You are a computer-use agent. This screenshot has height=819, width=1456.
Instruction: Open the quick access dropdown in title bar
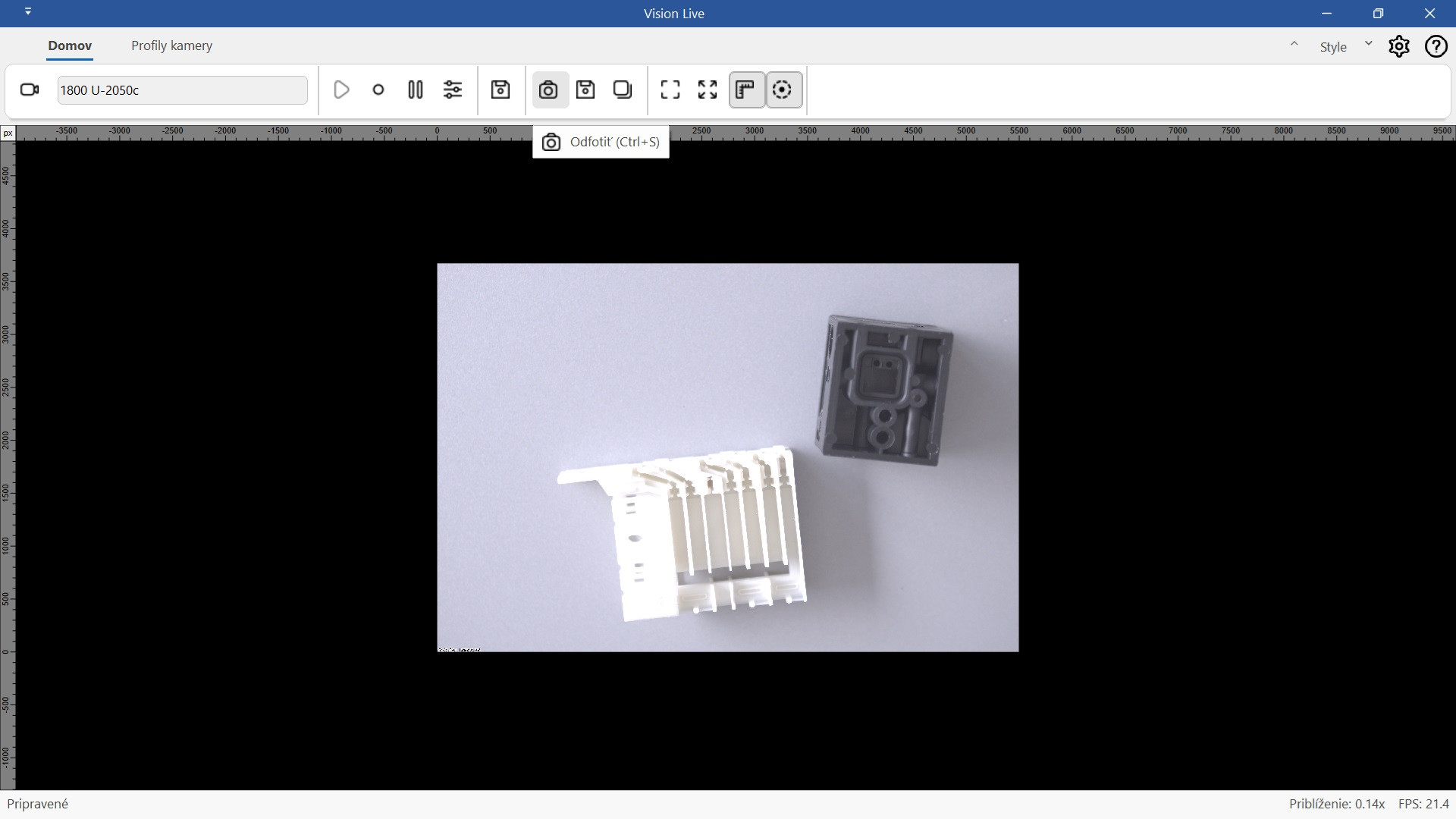(x=28, y=12)
